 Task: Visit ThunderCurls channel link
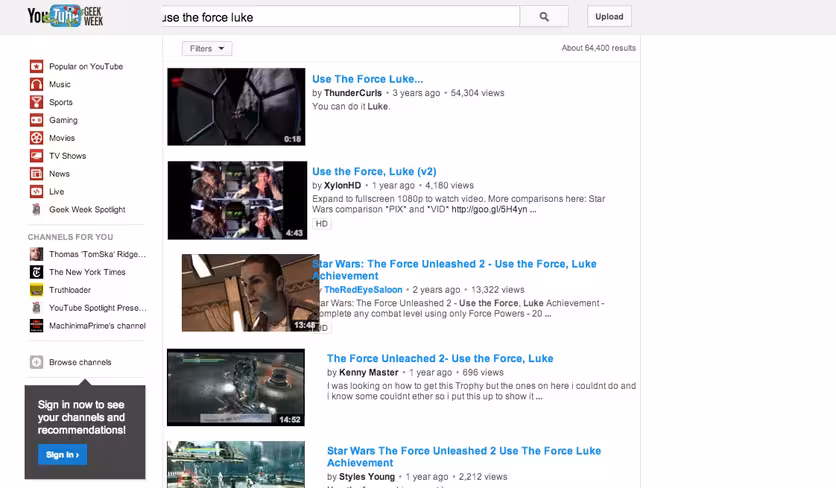pos(353,93)
